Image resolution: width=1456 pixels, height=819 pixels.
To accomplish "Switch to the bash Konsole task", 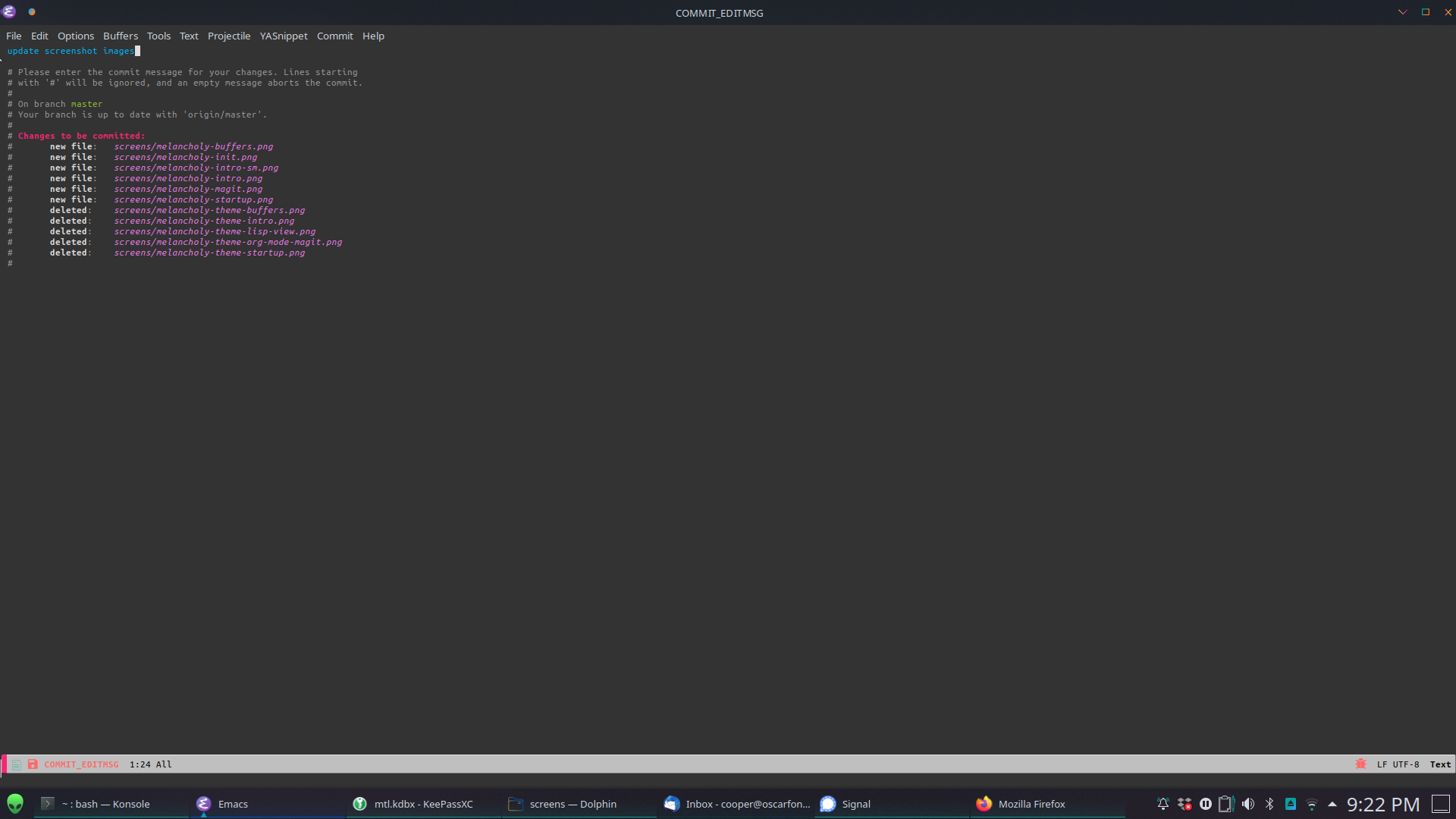I will click(111, 804).
